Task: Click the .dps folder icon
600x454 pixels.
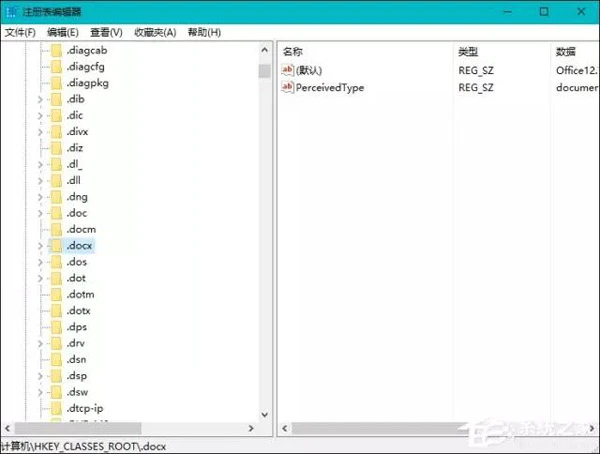Action: click(56, 327)
